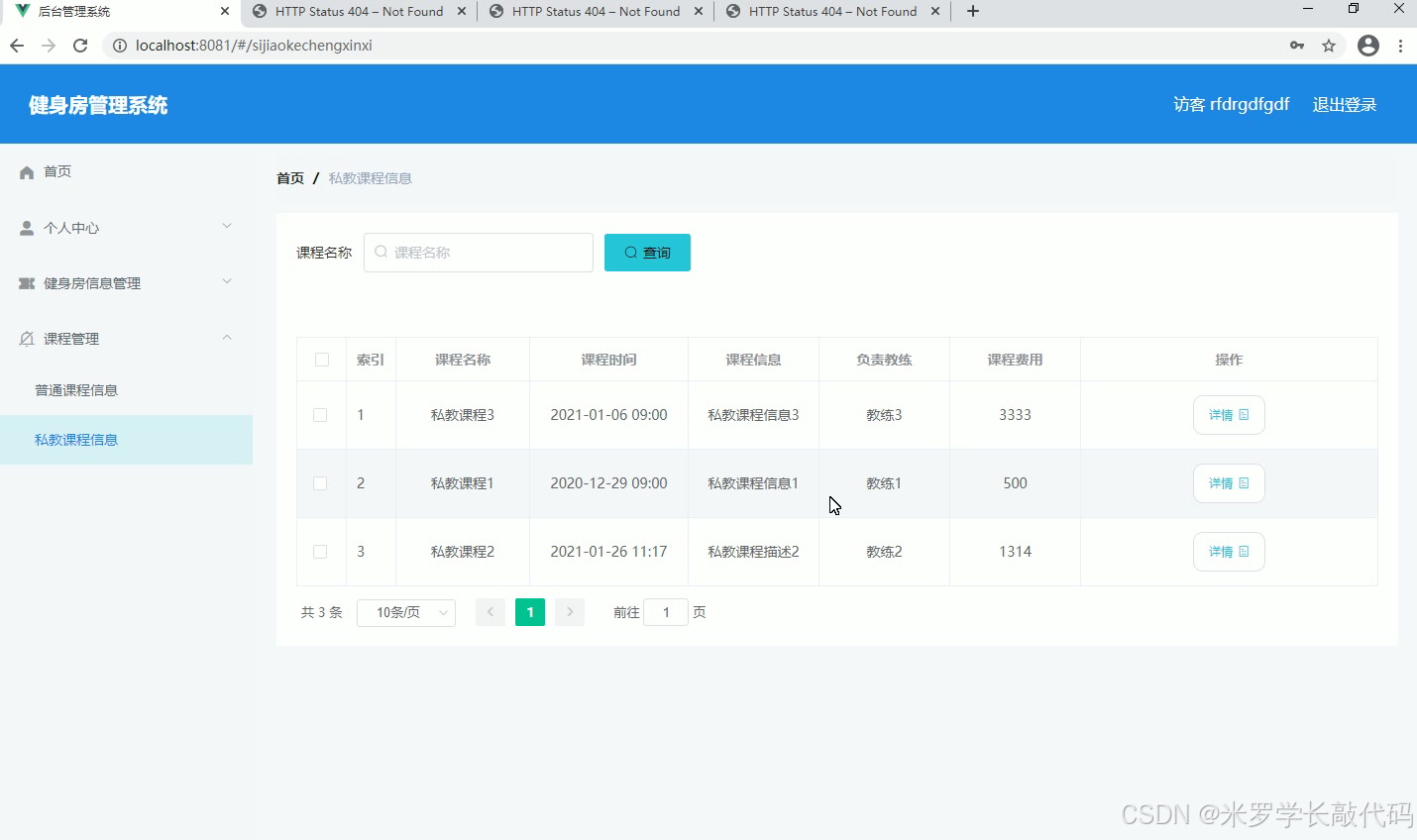This screenshot has width=1417, height=840.
Task: Select 私教课程信息 submenu item
Action: coord(126,440)
